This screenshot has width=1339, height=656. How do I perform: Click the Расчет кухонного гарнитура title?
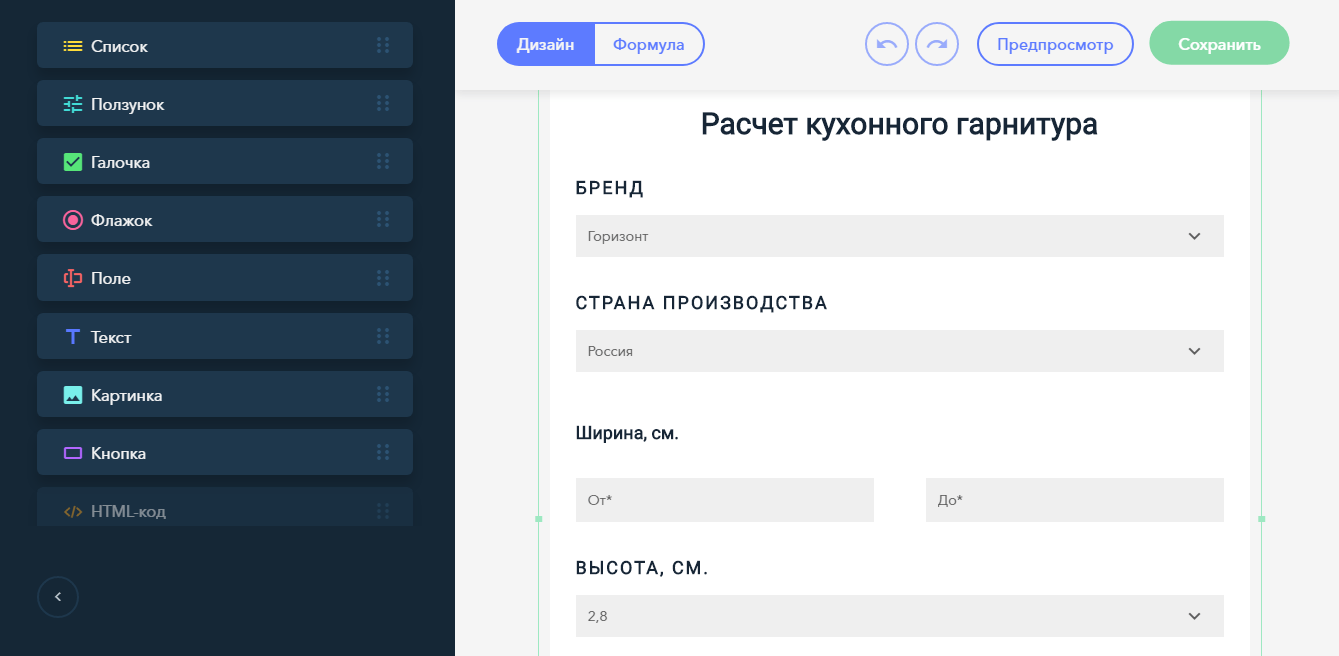tap(899, 124)
